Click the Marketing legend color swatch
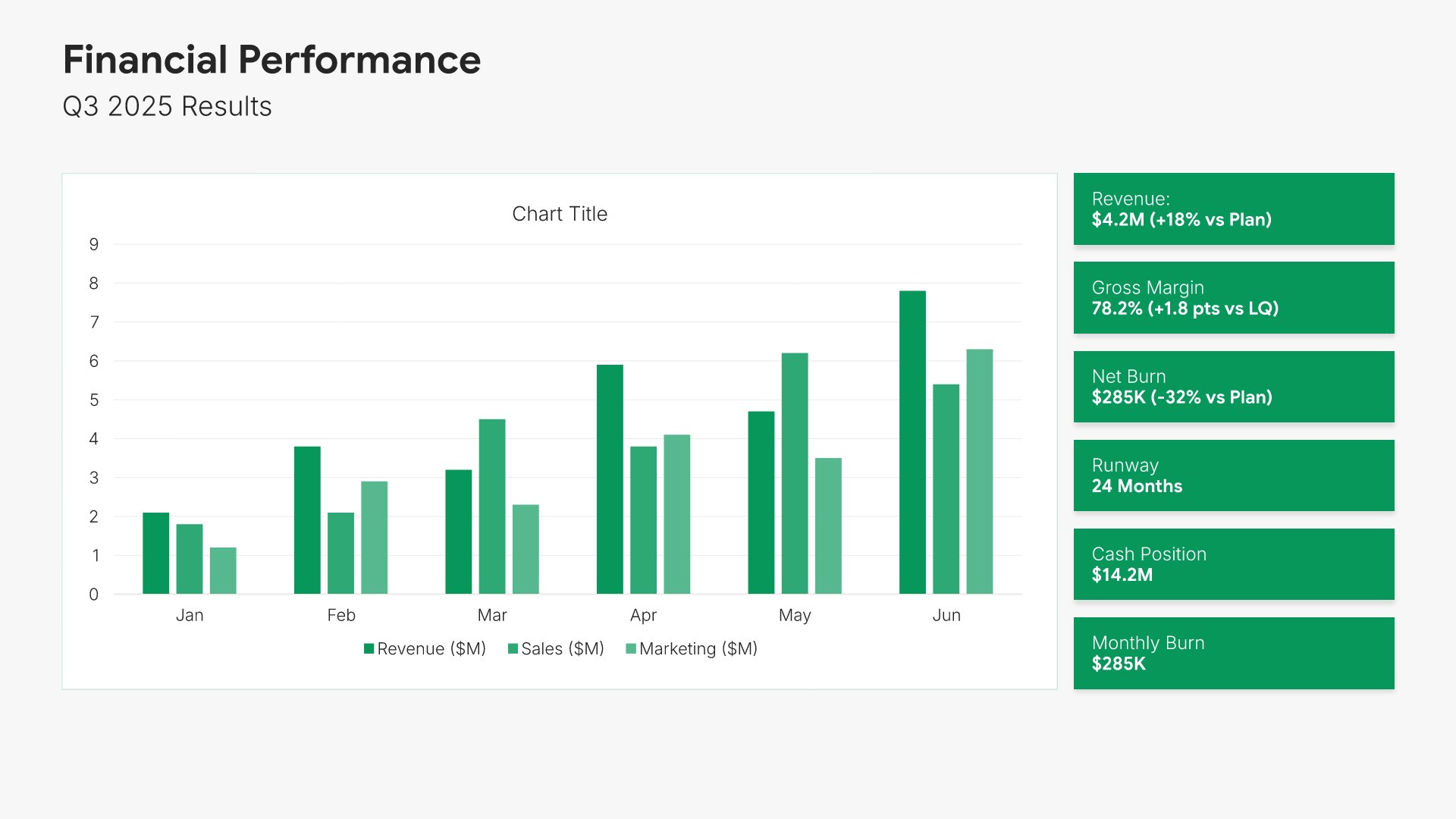Viewport: 1456px width, 819px height. pos(631,648)
